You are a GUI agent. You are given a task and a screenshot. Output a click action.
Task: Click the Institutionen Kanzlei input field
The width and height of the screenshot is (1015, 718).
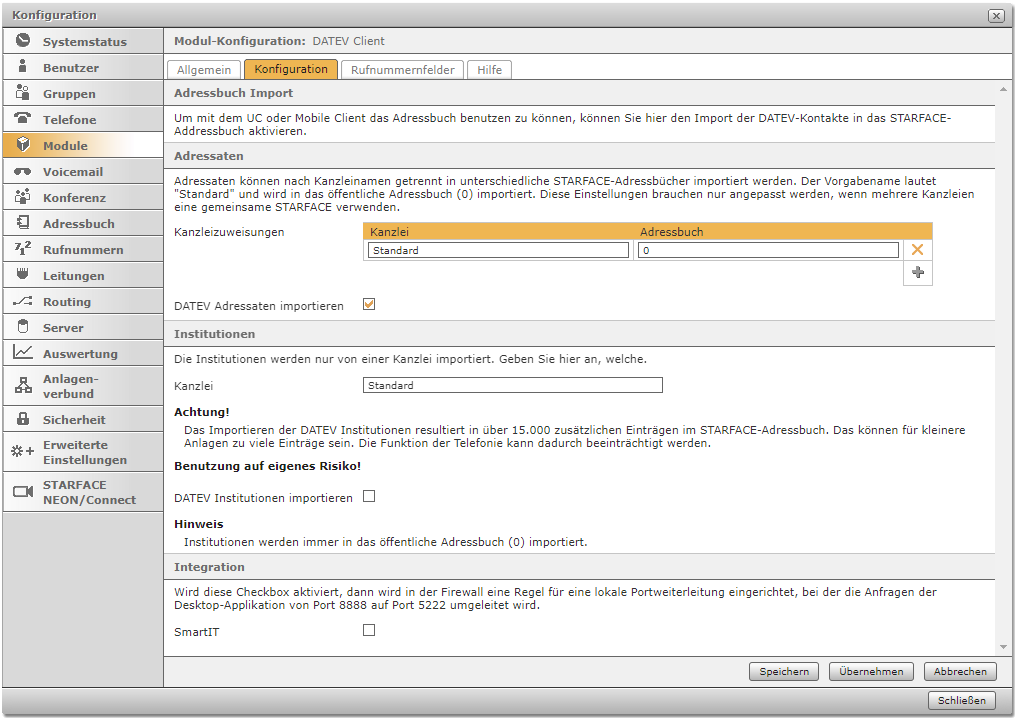[x=512, y=385]
